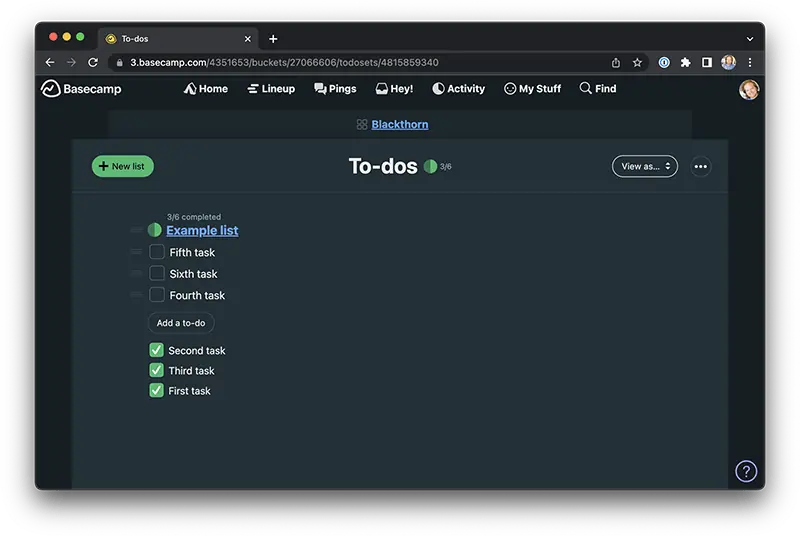Image resolution: width=800 pixels, height=536 pixels.
Task: Click the browser address bar URL
Action: [x=300, y=62]
